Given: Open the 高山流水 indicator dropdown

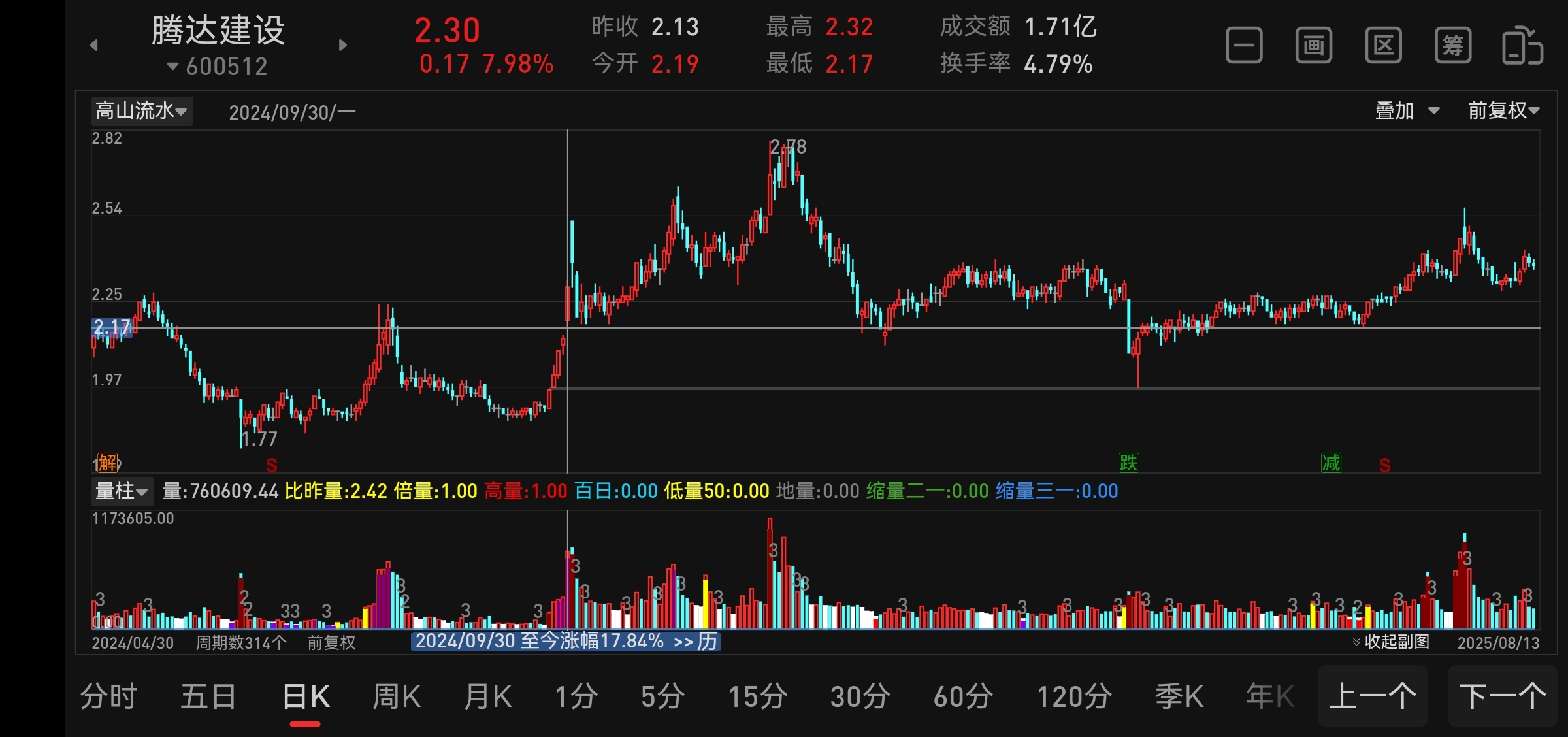Looking at the screenshot, I should (x=142, y=111).
